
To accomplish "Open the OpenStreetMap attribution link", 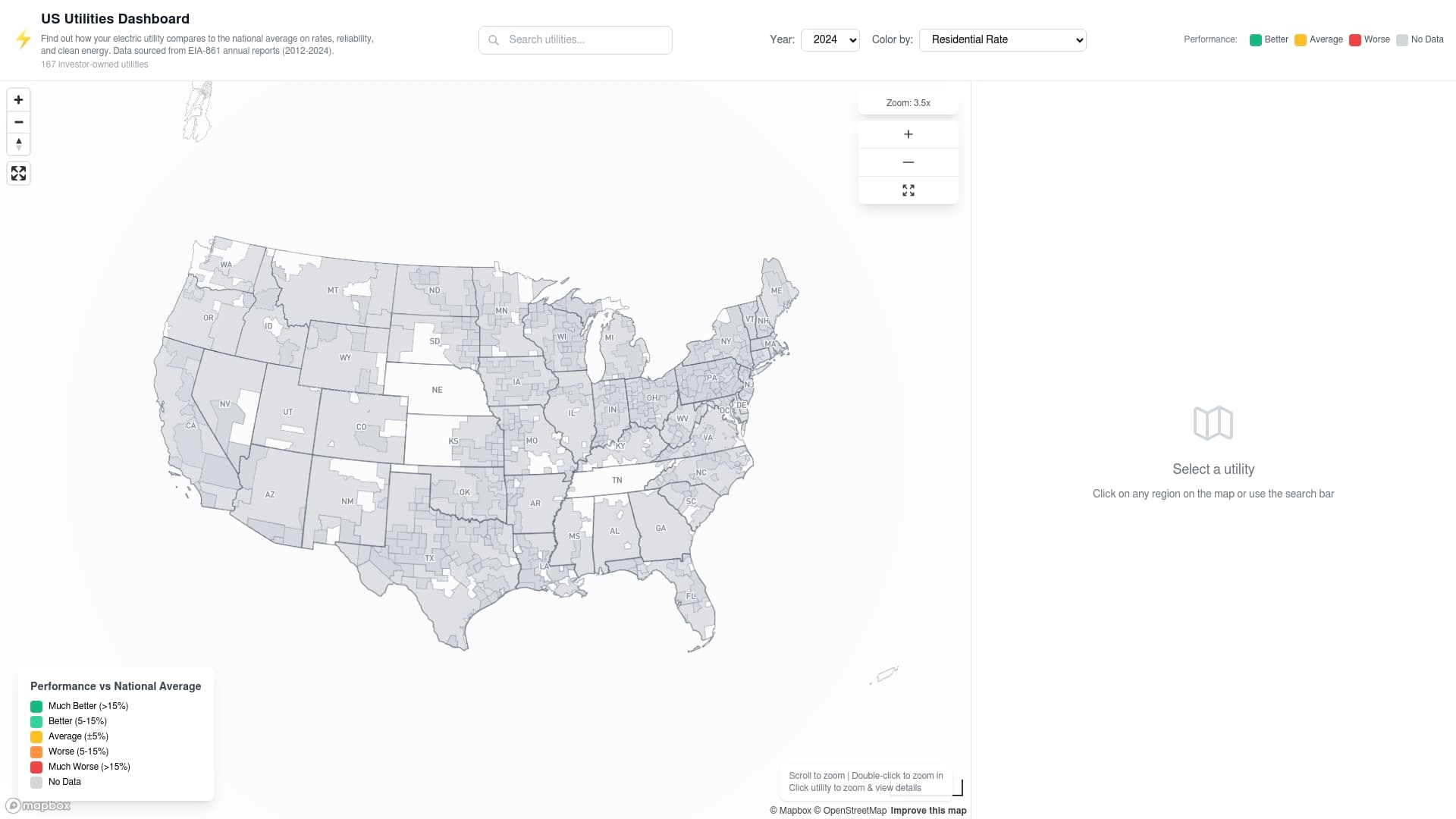I will pyautogui.click(x=854, y=811).
